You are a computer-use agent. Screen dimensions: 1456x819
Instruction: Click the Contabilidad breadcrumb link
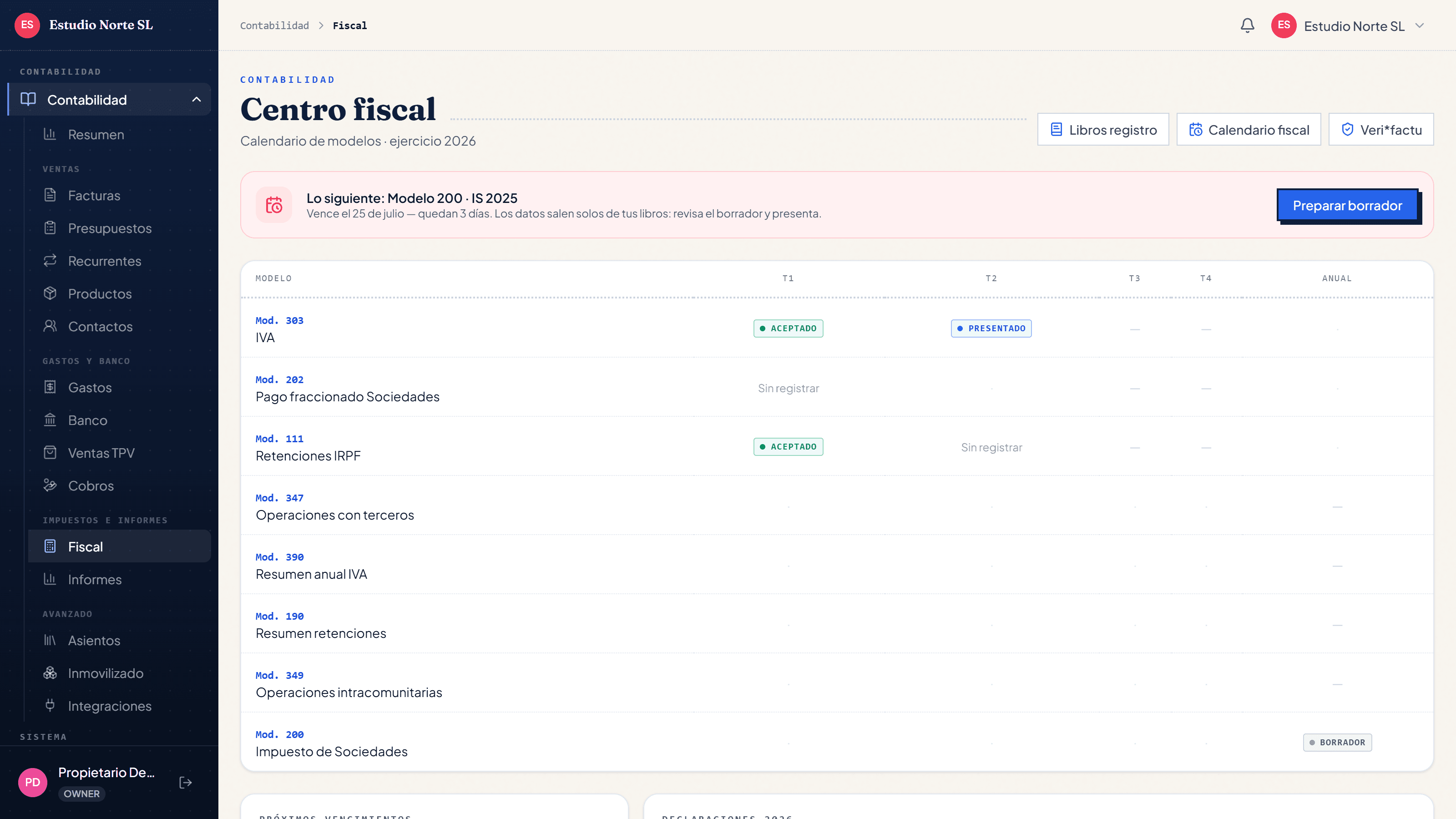coord(274,25)
